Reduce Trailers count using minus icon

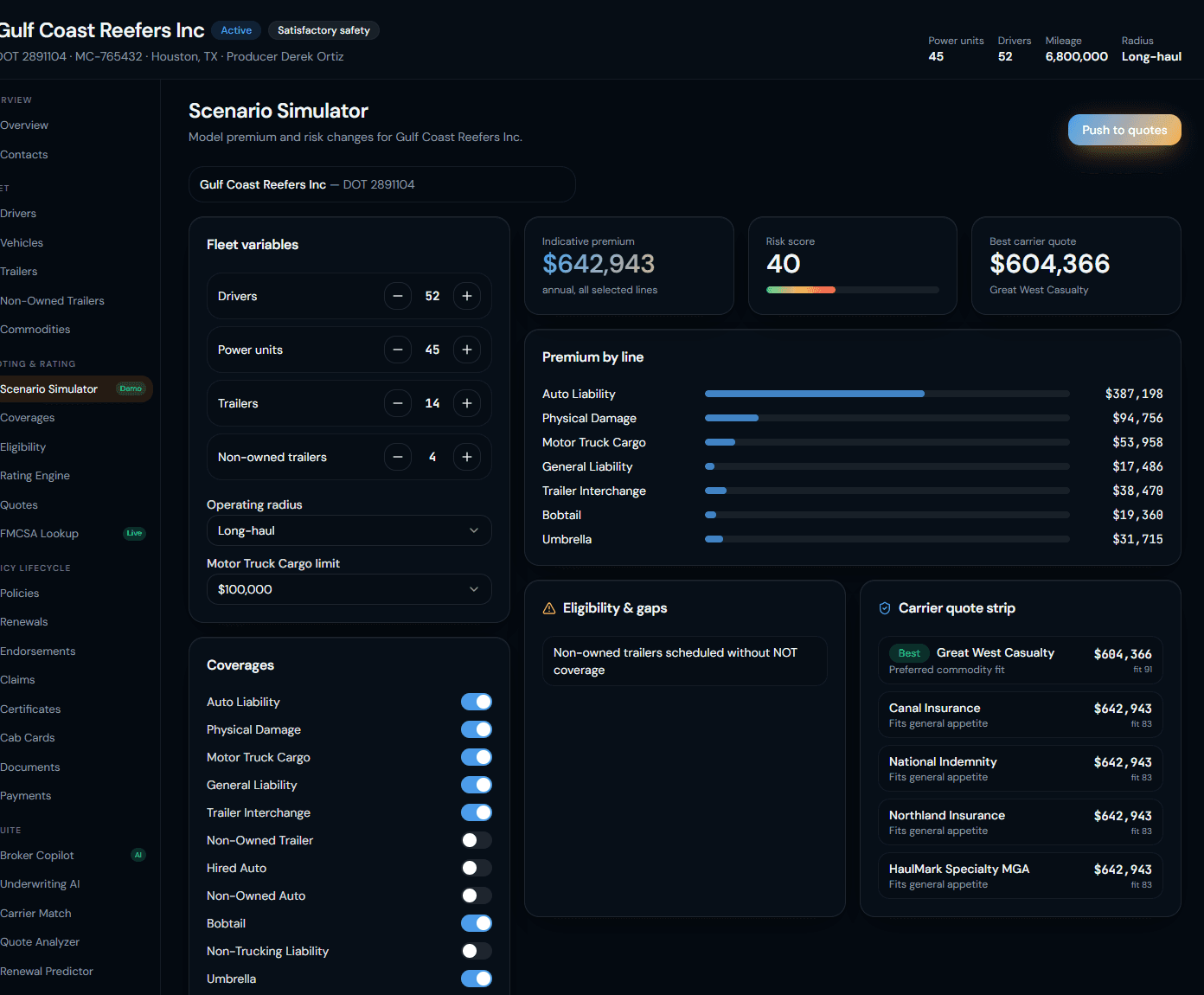(398, 403)
